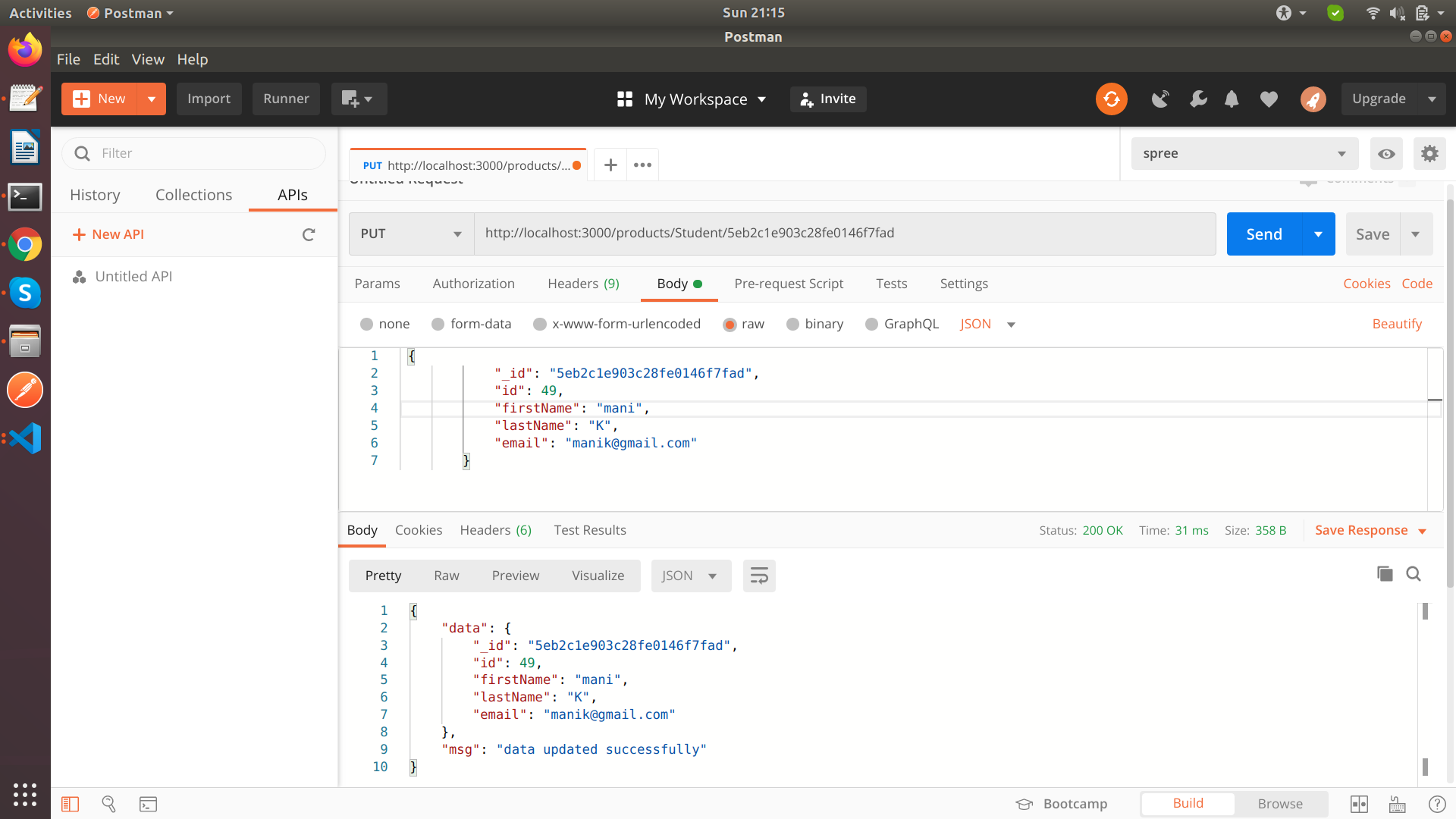Open the tab options ellipsis
The height and width of the screenshot is (819, 1456).
[x=642, y=165]
